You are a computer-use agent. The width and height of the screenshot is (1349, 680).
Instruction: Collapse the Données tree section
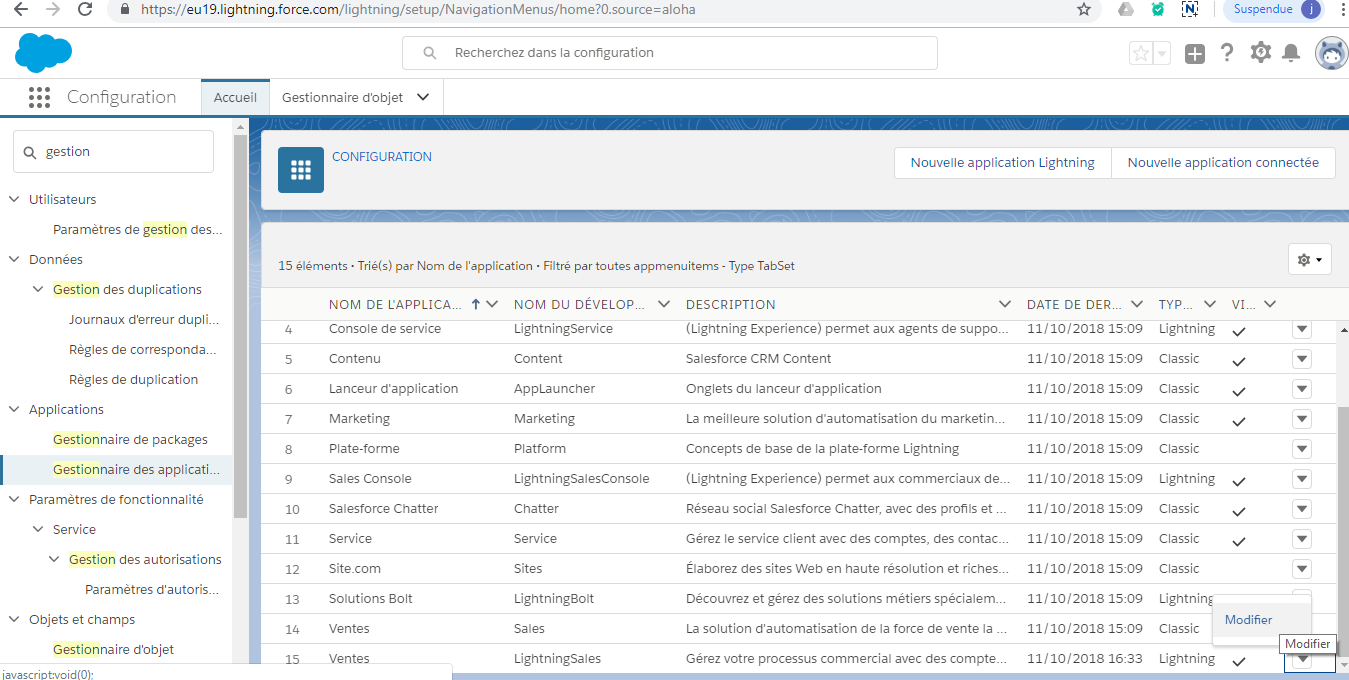[x=14, y=260]
